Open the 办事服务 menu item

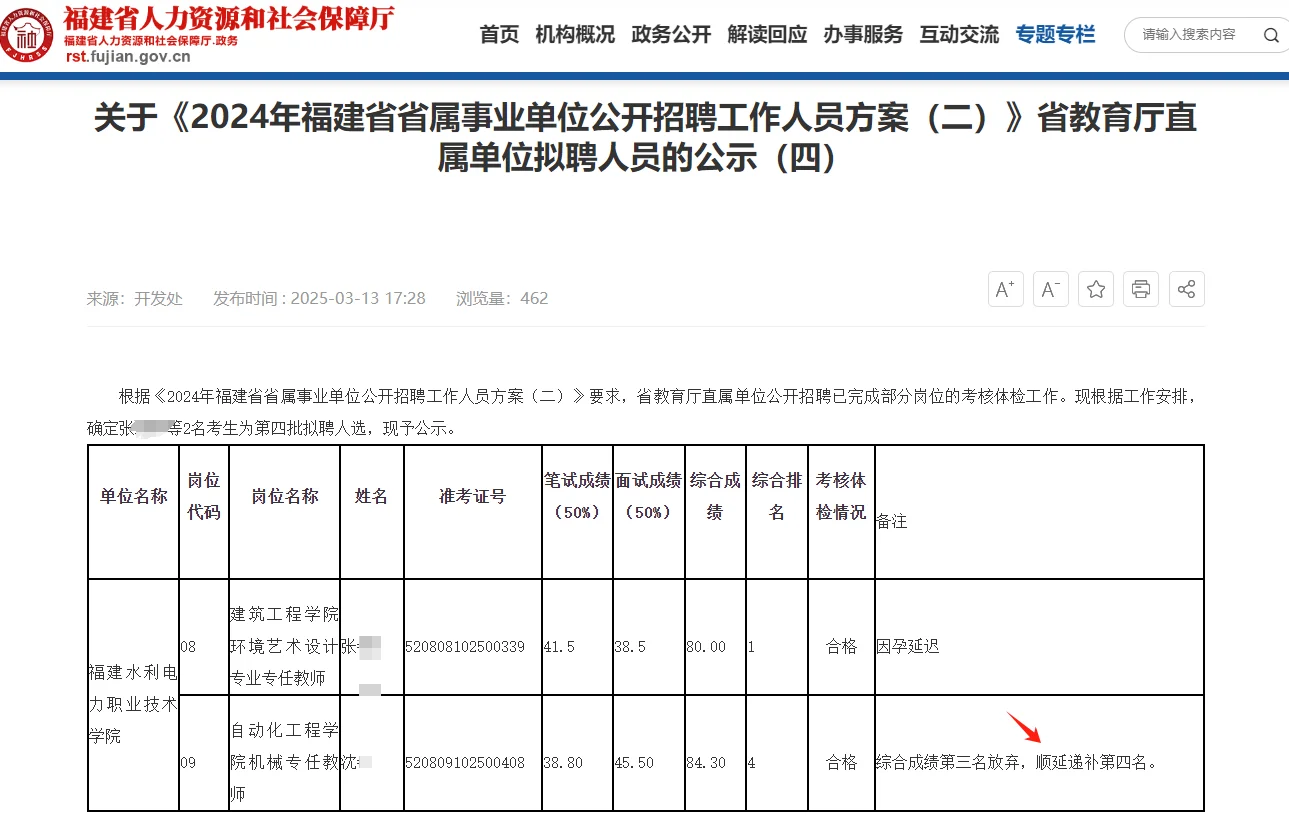[863, 33]
